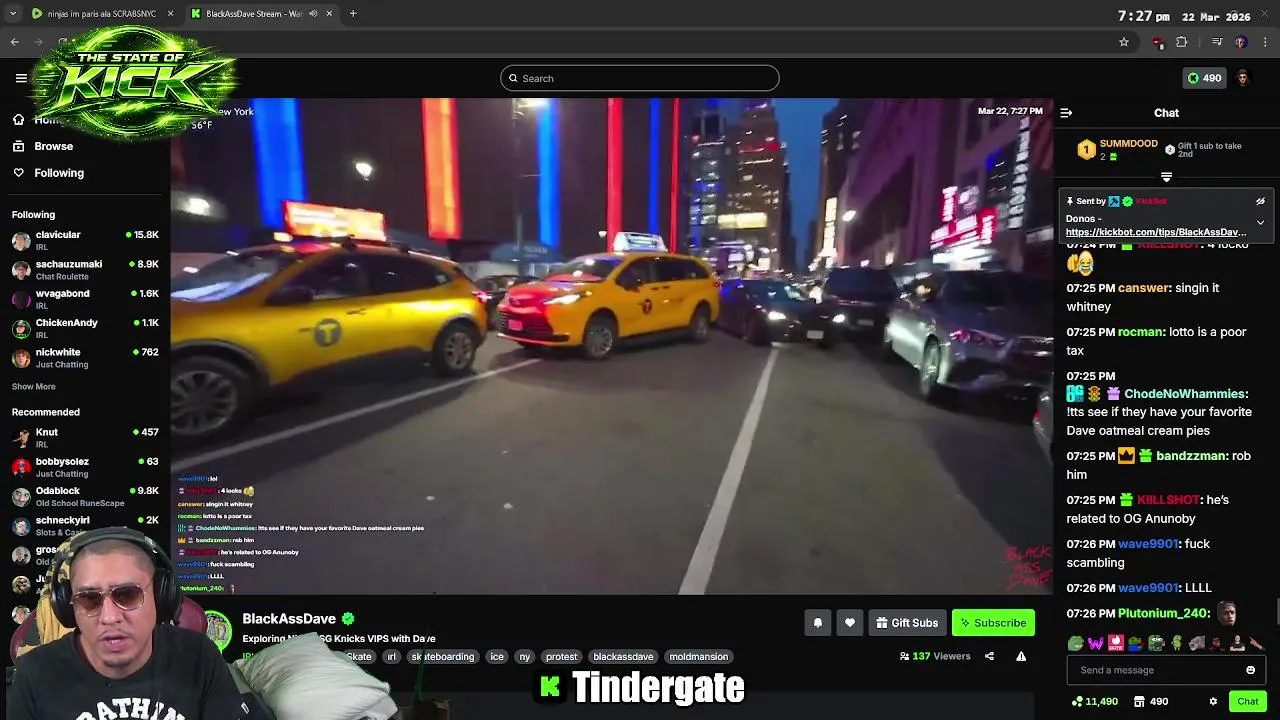Send message with Chat button

[x=1247, y=702]
